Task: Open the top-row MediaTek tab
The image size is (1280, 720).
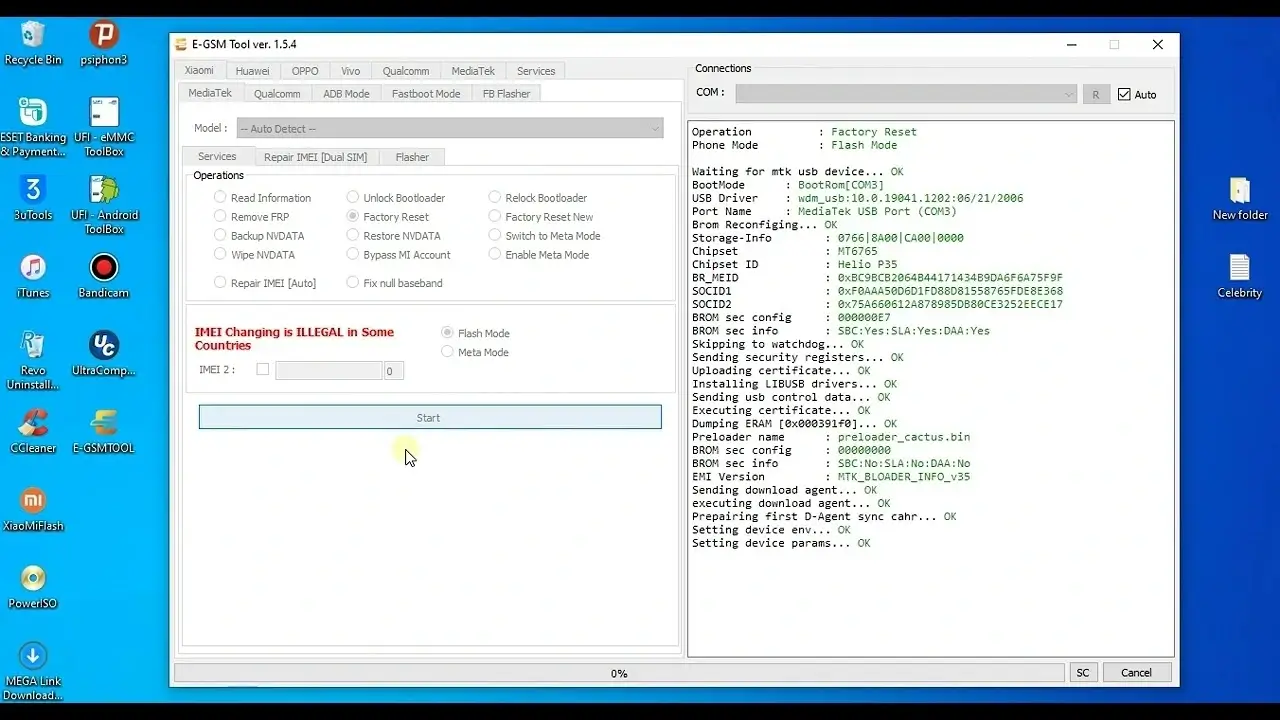Action: (472, 71)
